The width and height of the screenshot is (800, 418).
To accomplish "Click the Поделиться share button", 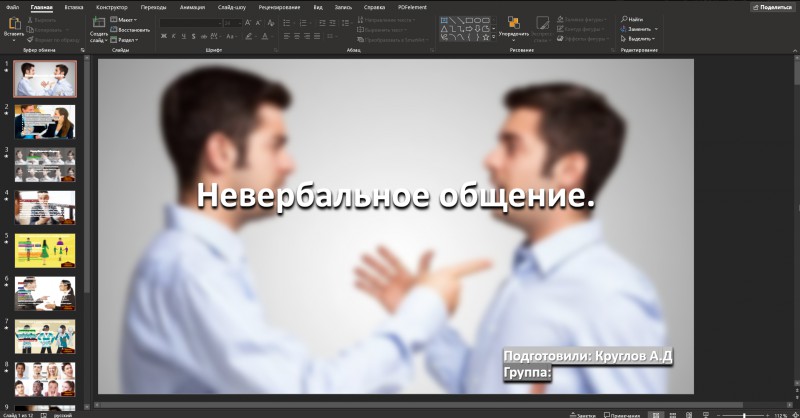I will click(x=773, y=7).
